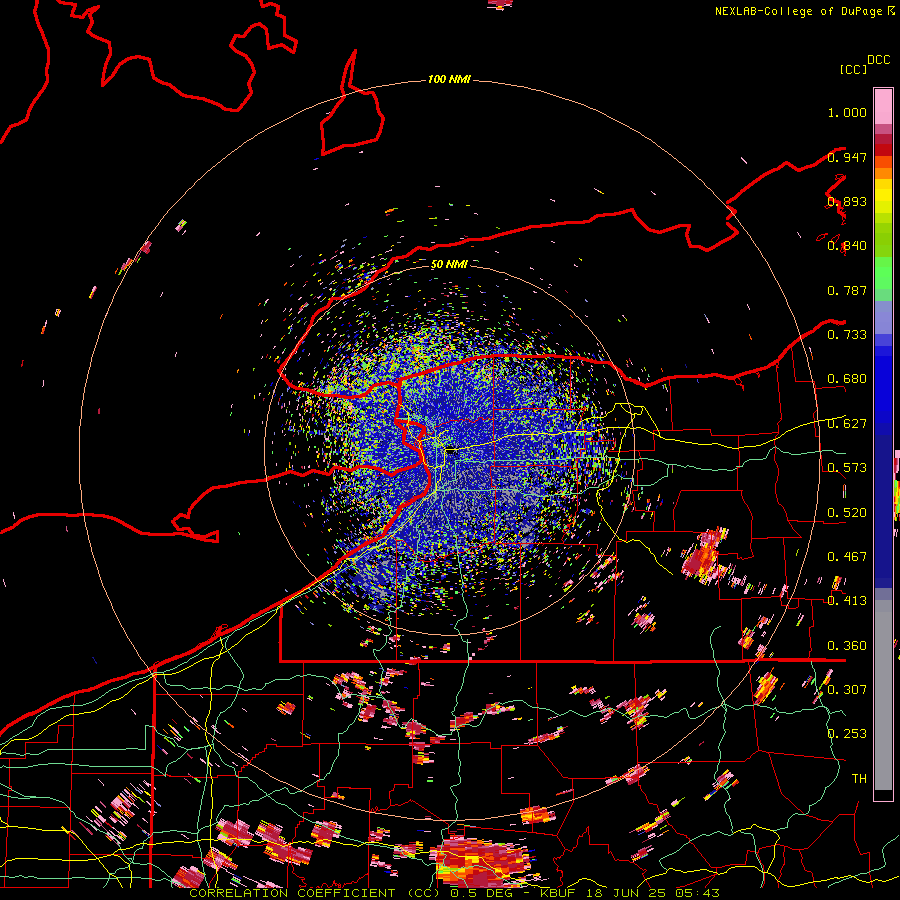This screenshot has width=900, height=900.
Task: Click the TH threshold label
Action: click(859, 779)
